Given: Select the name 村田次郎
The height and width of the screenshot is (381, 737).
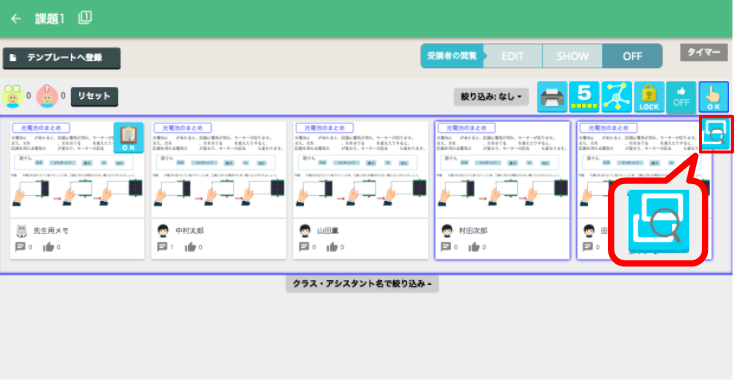Looking at the screenshot, I should coord(474,231).
